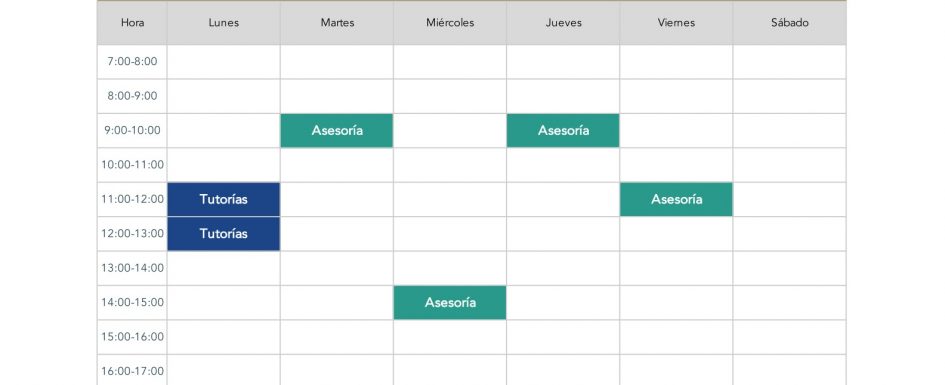This screenshot has width=945, height=385.
Task: Select the 7:00-8:00 time row label
Action: pos(132,61)
